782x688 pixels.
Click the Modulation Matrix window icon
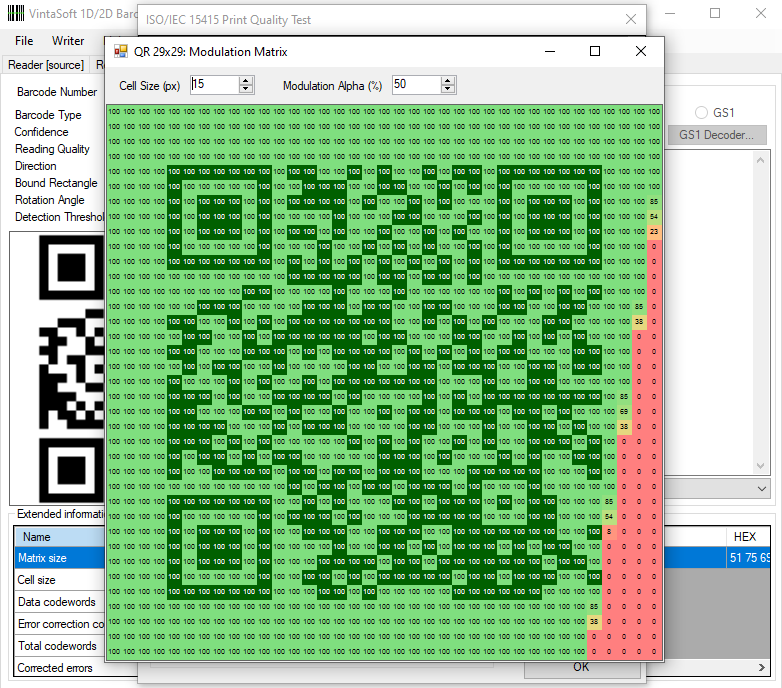[121, 51]
